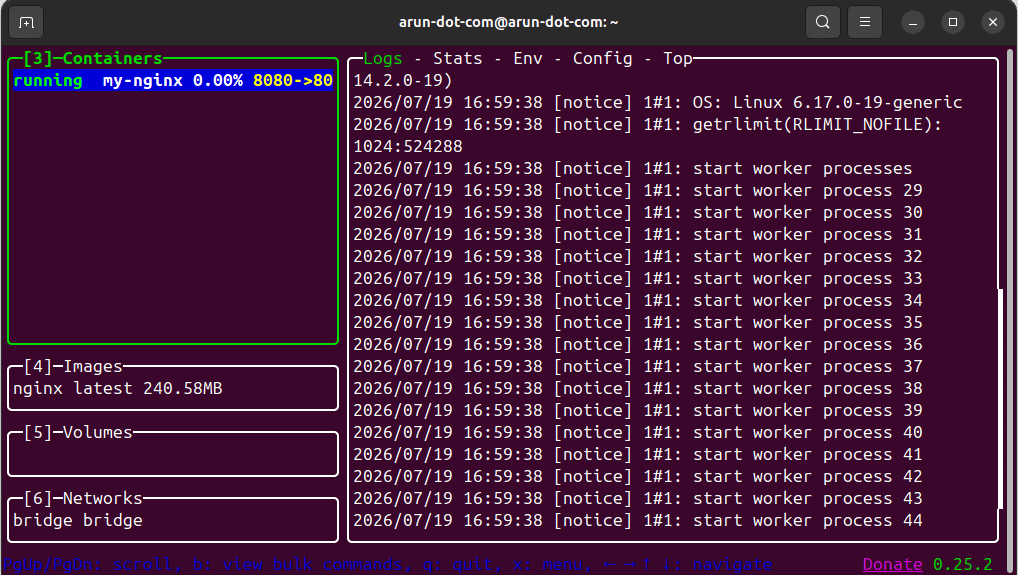Click the 'start worker process 36' line
This screenshot has height=575, width=1018.
click(x=638, y=345)
